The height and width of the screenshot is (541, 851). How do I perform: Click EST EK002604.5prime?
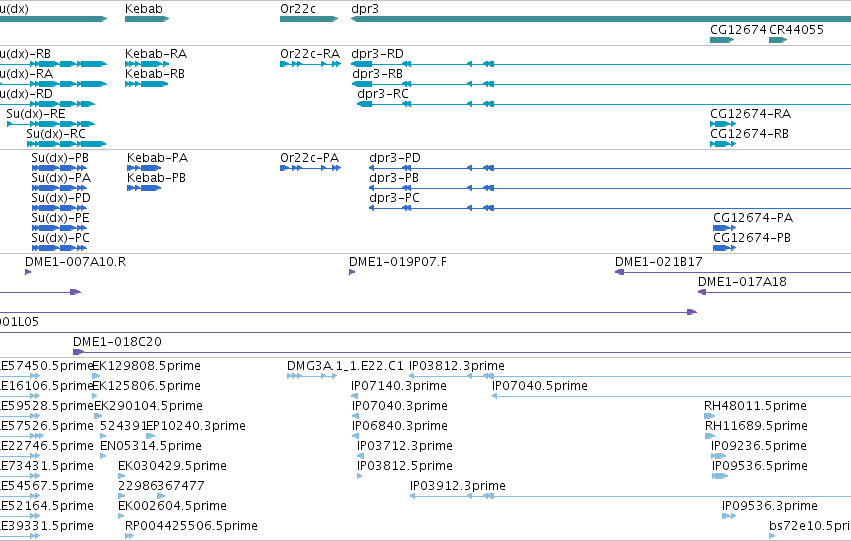(172, 507)
